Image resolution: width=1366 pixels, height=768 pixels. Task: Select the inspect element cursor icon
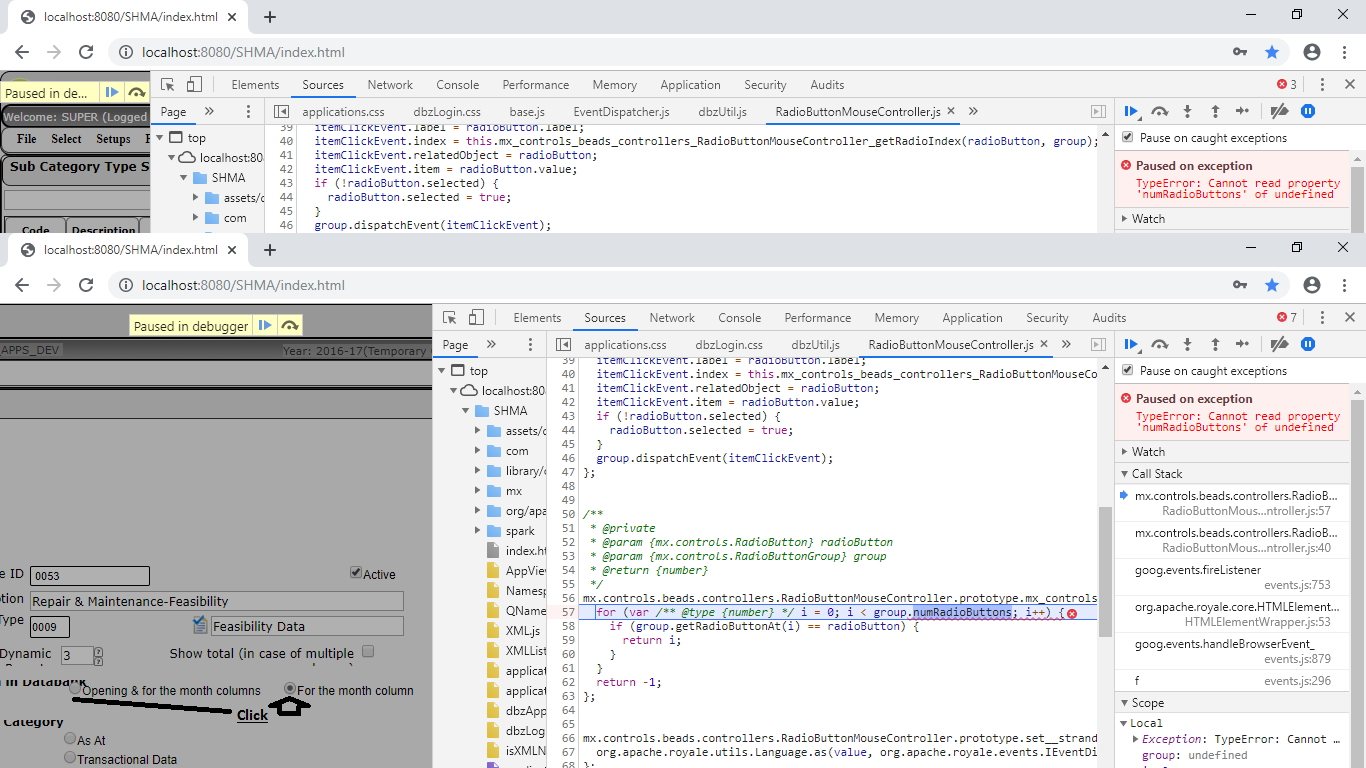(x=450, y=318)
